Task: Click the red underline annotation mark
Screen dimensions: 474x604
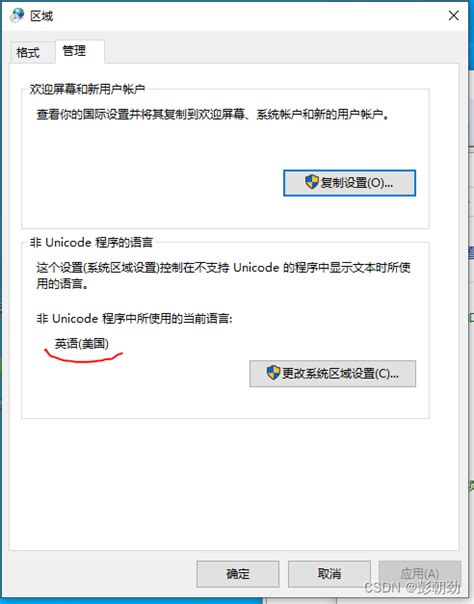Action: click(x=84, y=356)
